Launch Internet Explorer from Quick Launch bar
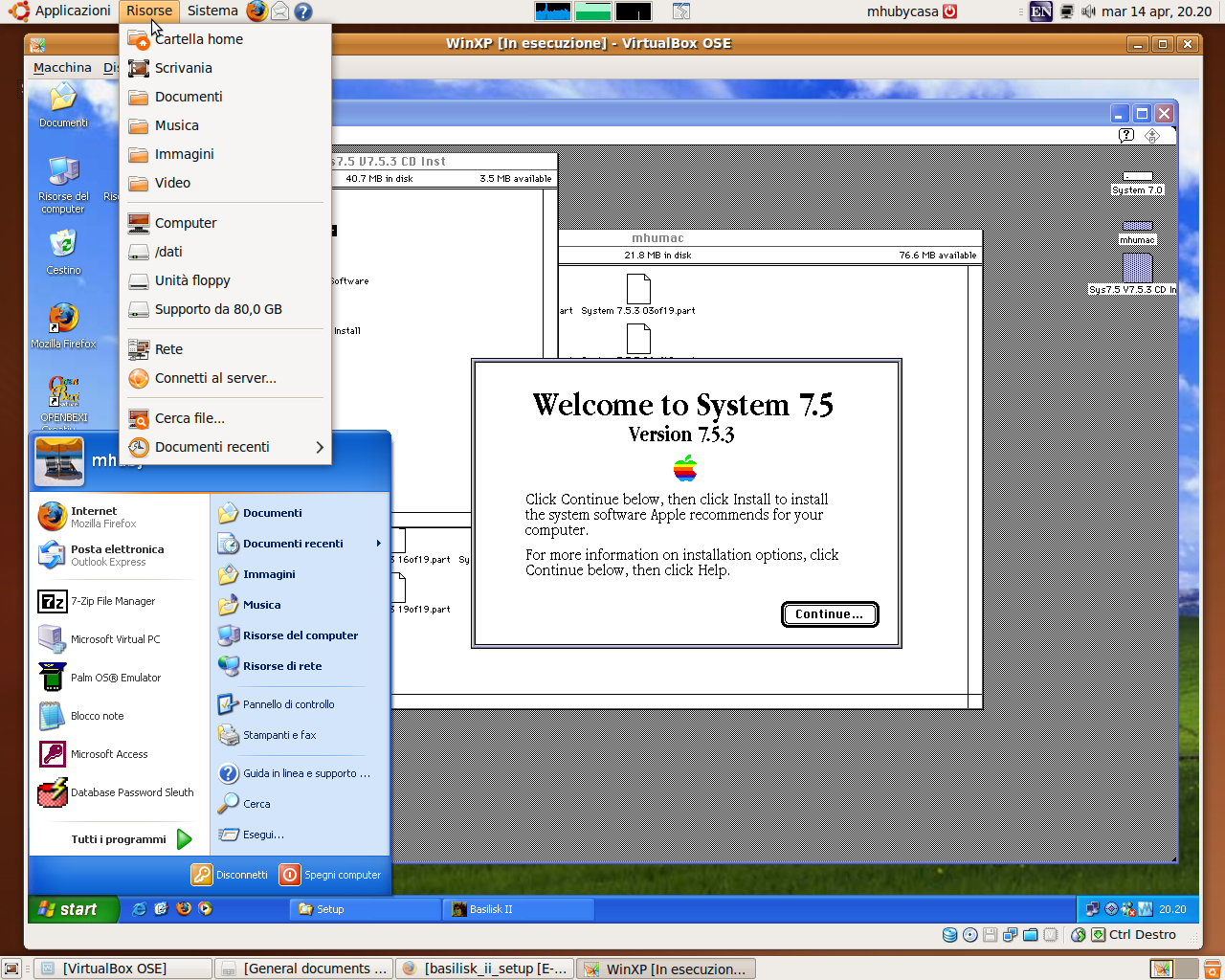1225x980 pixels. coord(140,909)
